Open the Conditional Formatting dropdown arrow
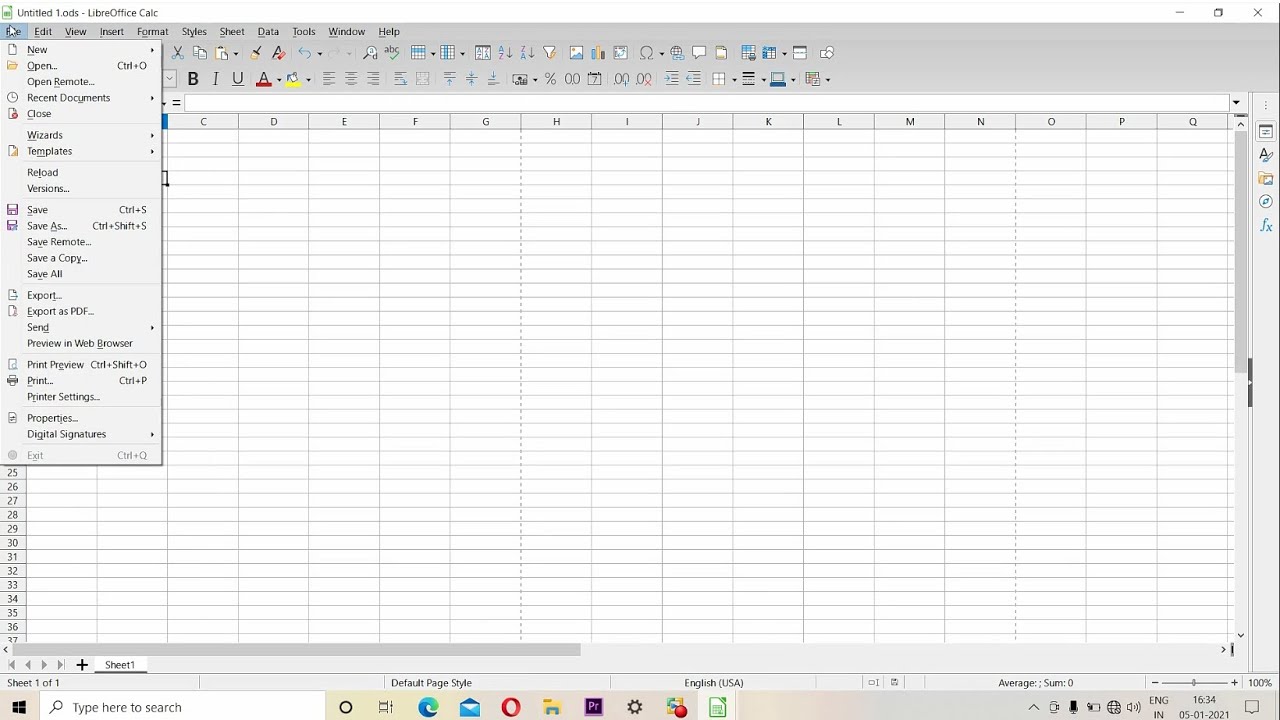 click(x=828, y=80)
